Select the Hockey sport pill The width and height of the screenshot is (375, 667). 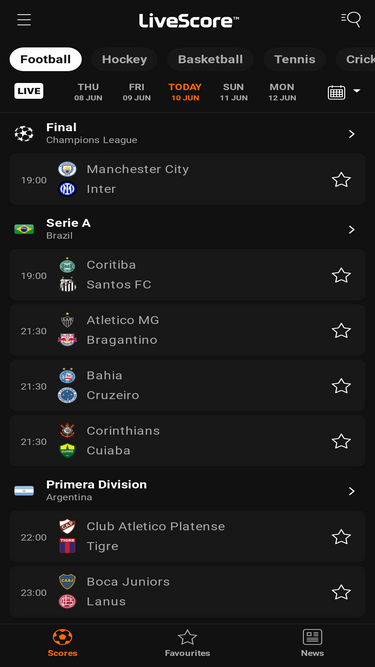[x=125, y=59]
